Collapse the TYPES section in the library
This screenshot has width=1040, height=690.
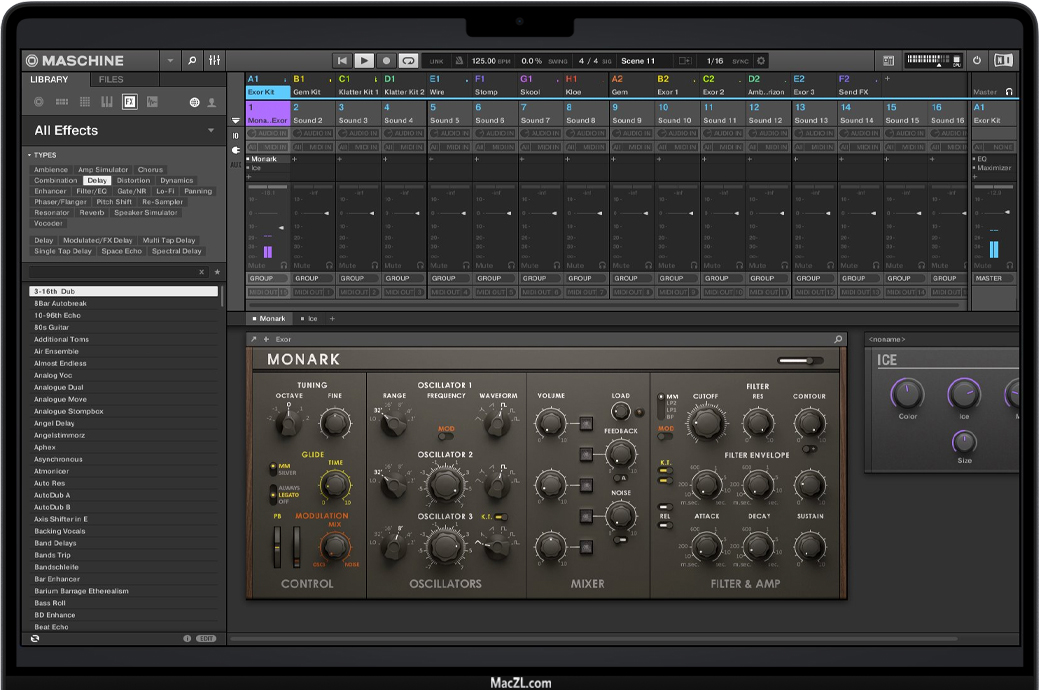[x=30, y=155]
